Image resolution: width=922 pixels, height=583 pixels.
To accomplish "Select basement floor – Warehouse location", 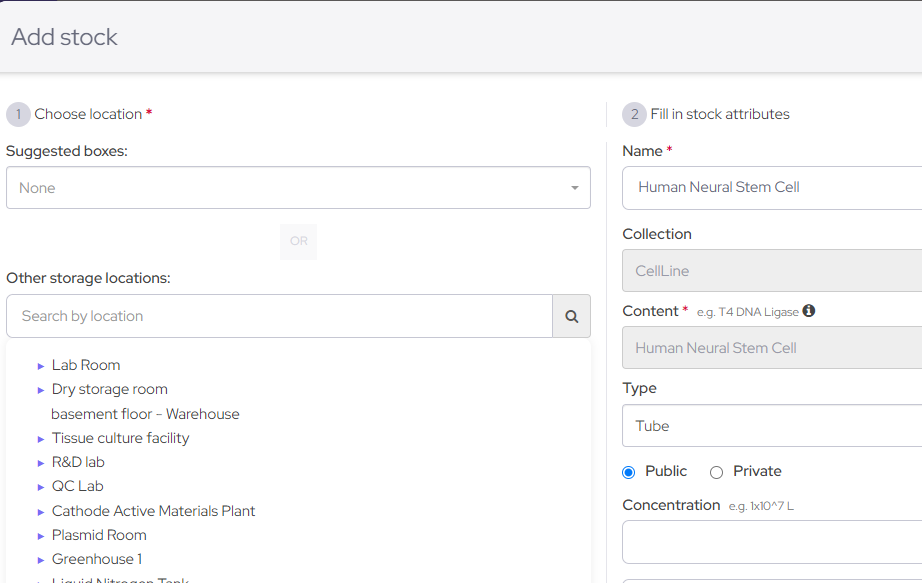I will pyautogui.click(x=145, y=413).
